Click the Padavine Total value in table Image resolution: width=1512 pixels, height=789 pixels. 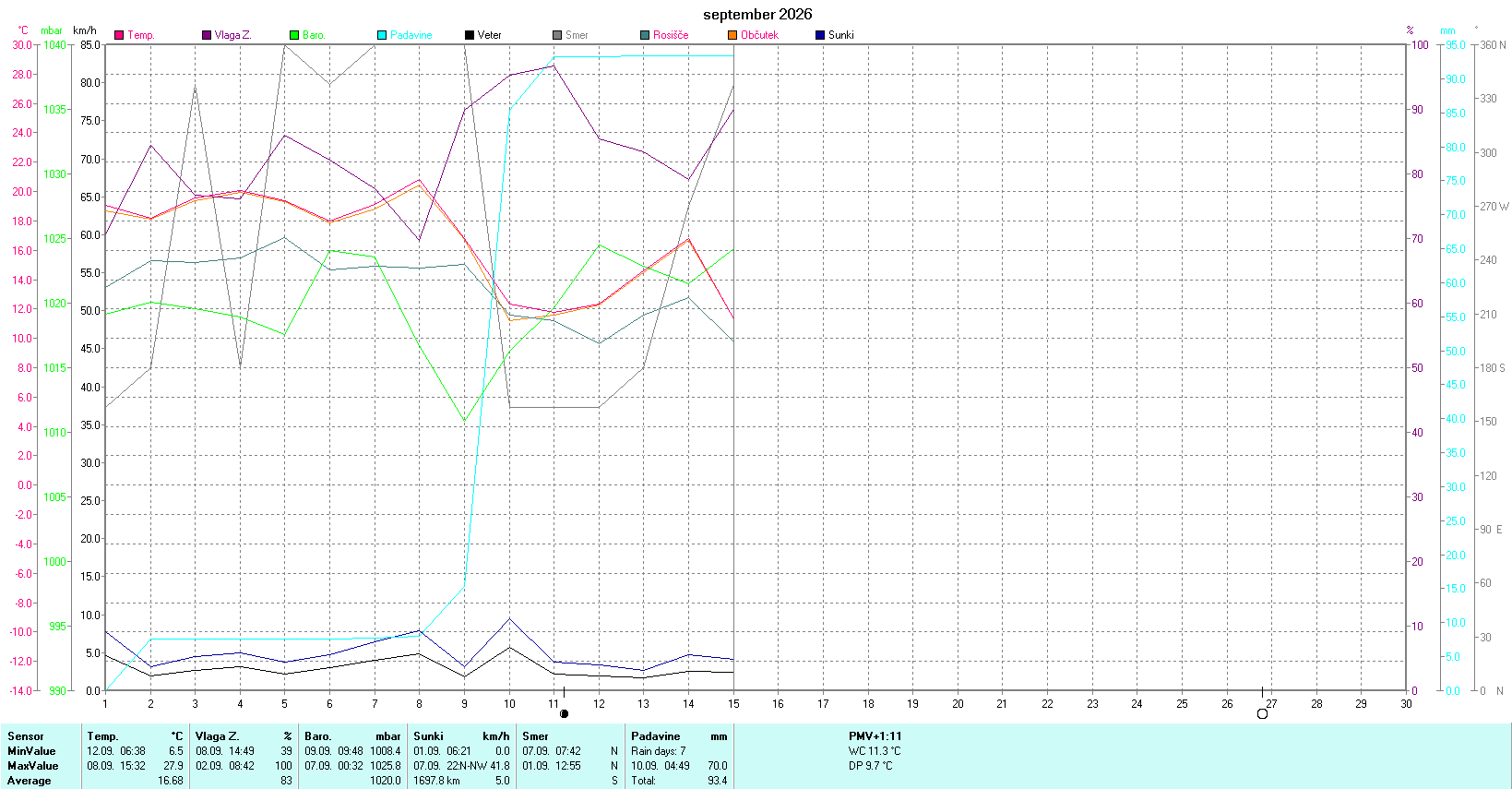pyautogui.click(x=717, y=781)
